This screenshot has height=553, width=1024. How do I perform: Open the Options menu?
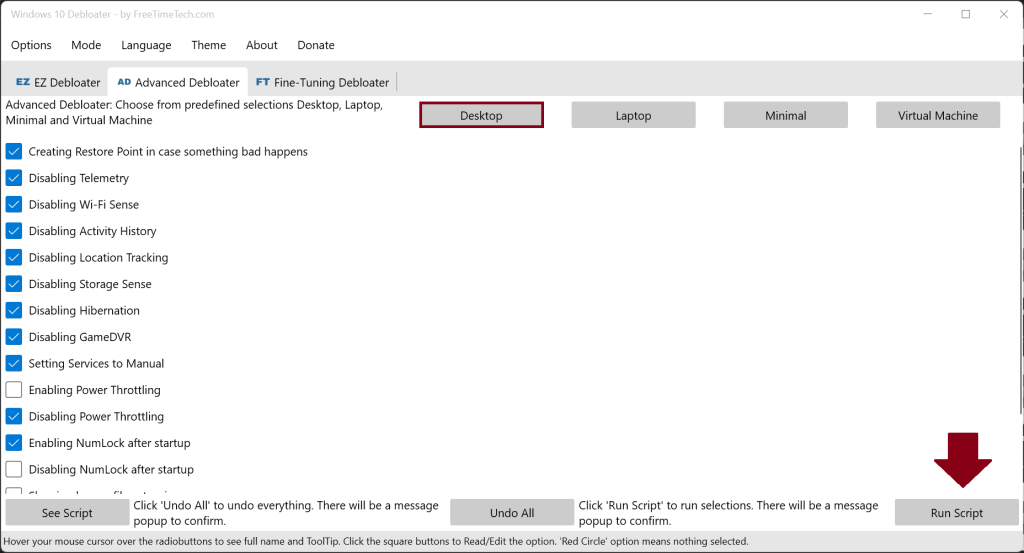point(31,45)
